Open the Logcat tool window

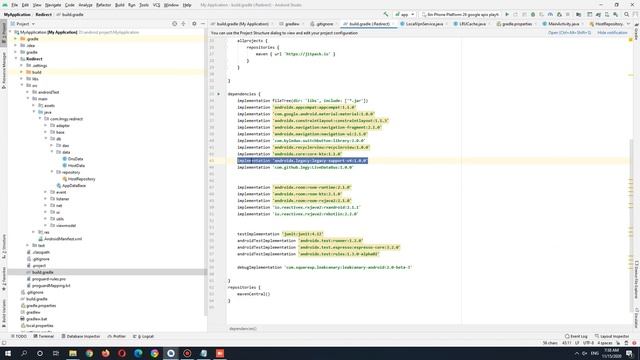pyautogui.click(x=144, y=336)
